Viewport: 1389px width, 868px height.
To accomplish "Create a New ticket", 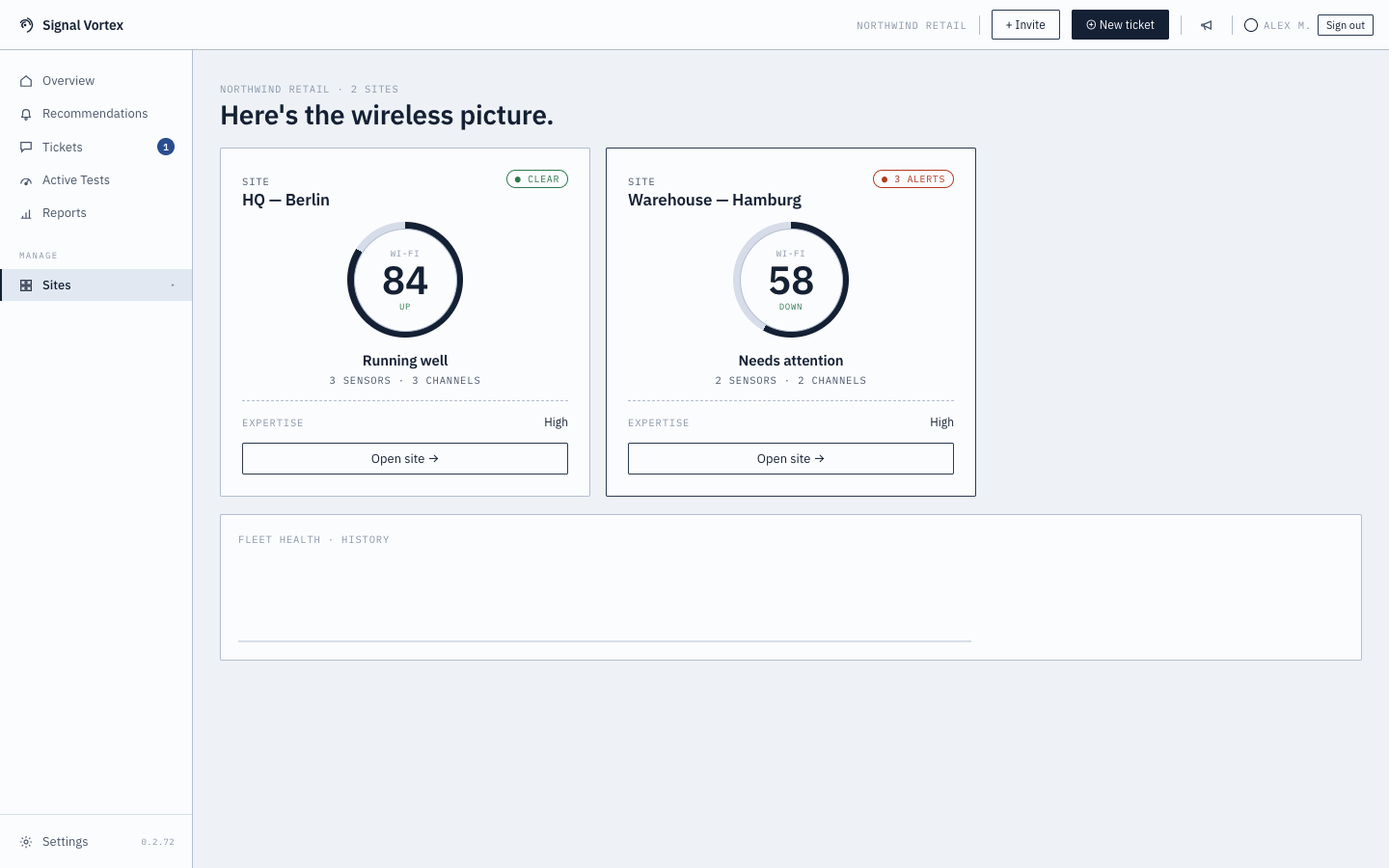I will click(x=1120, y=25).
